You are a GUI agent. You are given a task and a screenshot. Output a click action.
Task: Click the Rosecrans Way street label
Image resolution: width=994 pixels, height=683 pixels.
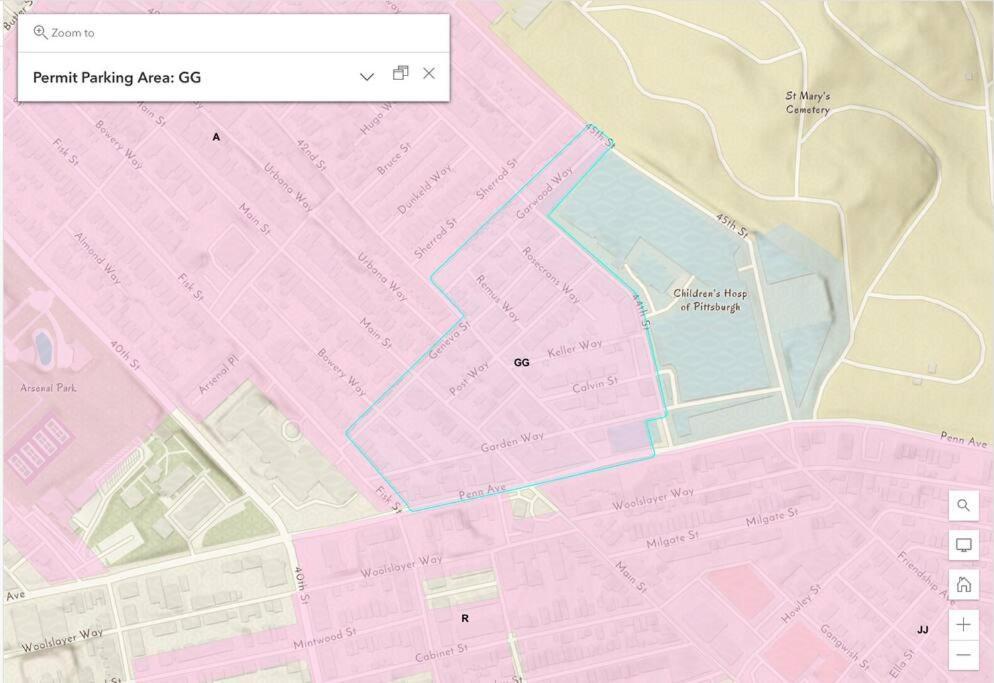tap(550, 275)
